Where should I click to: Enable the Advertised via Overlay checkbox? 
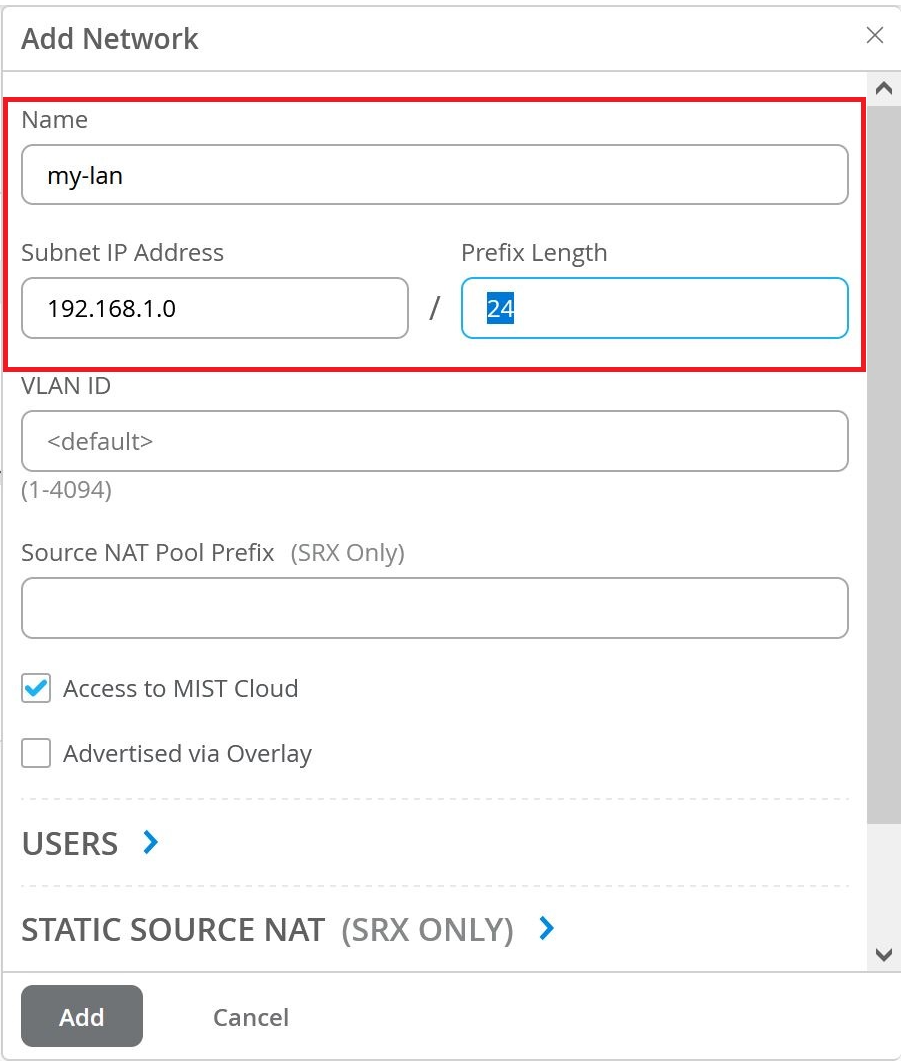(36, 753)
